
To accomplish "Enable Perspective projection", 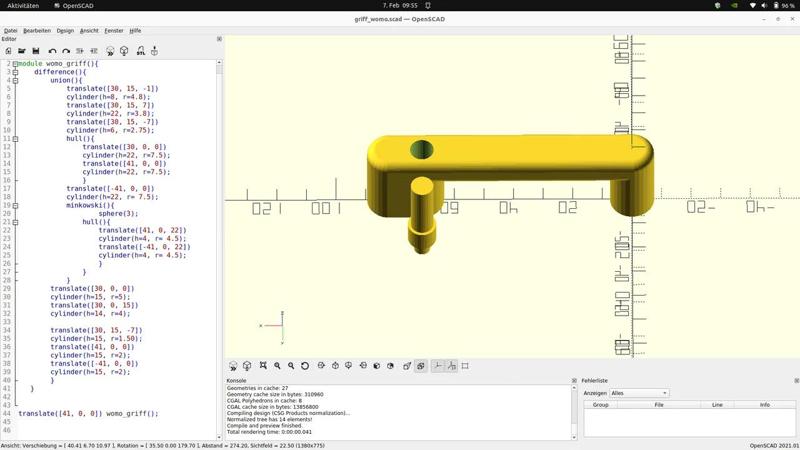I will point(407,366).
